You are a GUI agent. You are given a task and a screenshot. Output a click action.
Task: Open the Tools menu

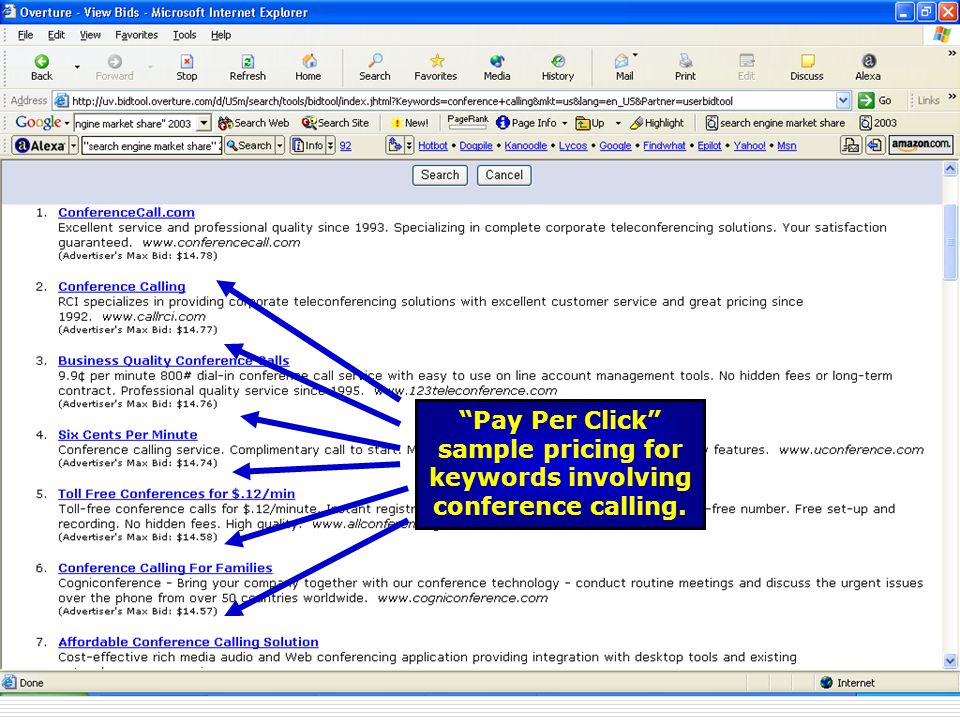(x=184, y=35)
